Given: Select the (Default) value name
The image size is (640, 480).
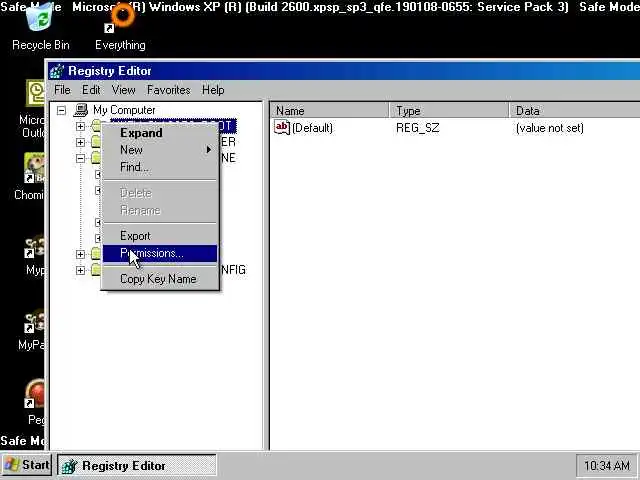Looking at the screenshot, I should 312,128.
